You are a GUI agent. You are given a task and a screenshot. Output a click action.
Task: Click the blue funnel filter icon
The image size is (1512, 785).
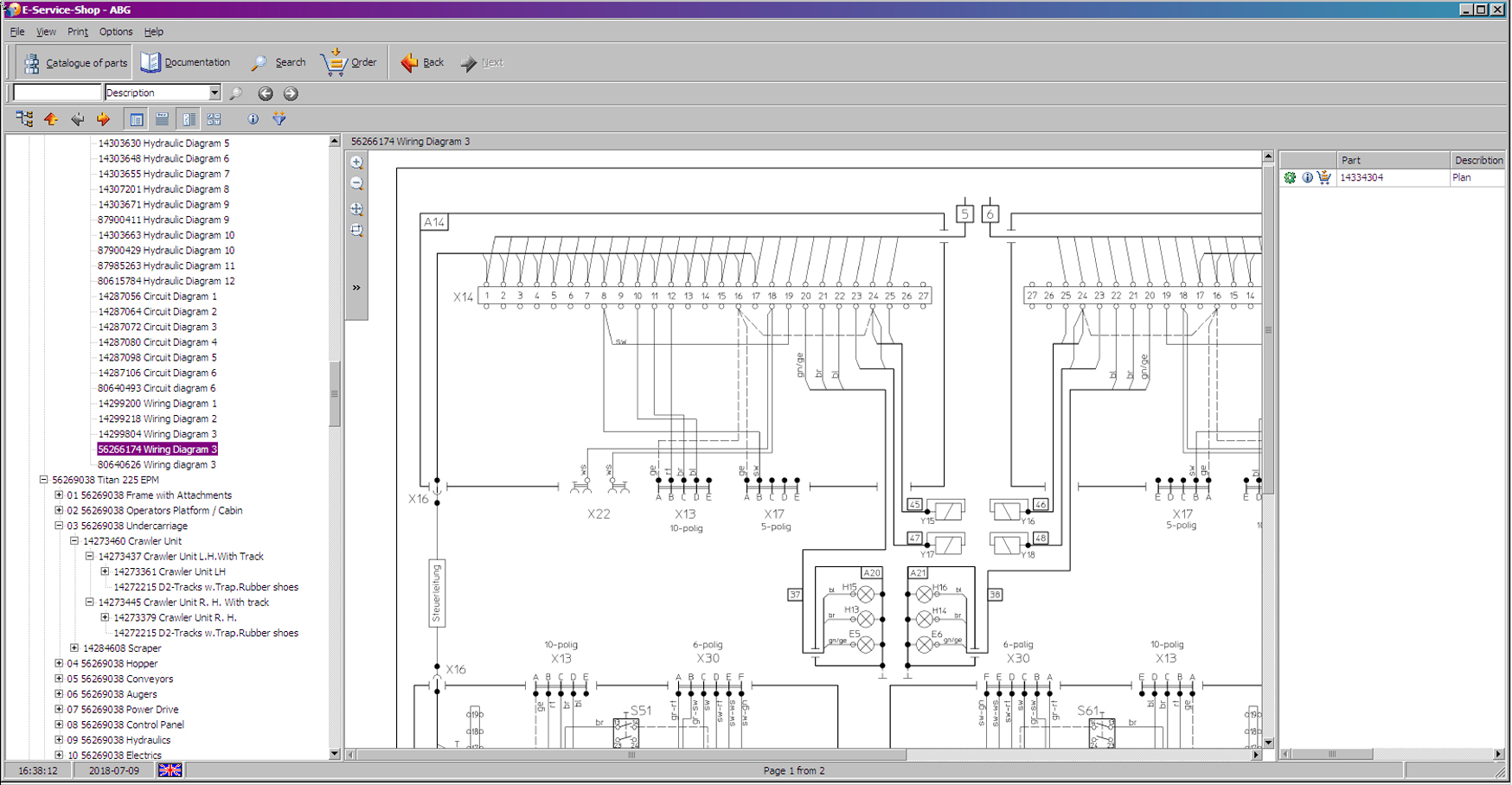(x=279, y=119)
